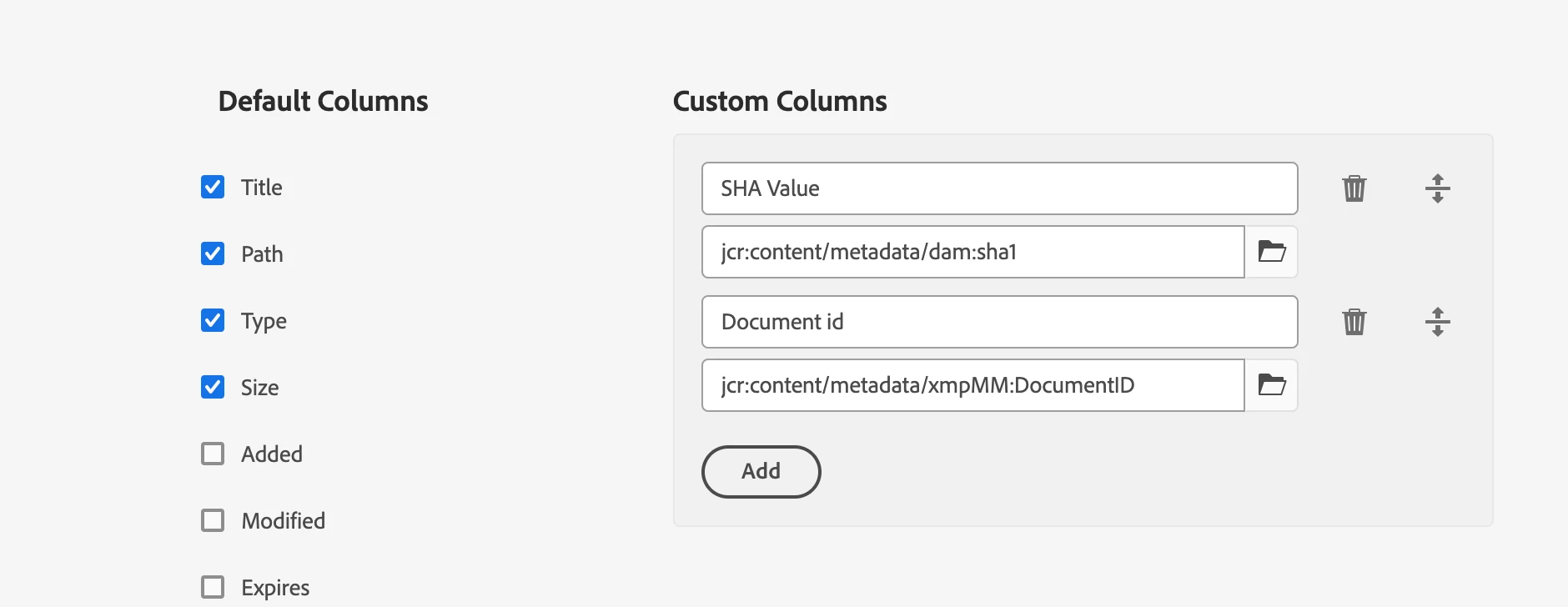
Task: Delete the Document id custom column
Action: click(1354, 322)
